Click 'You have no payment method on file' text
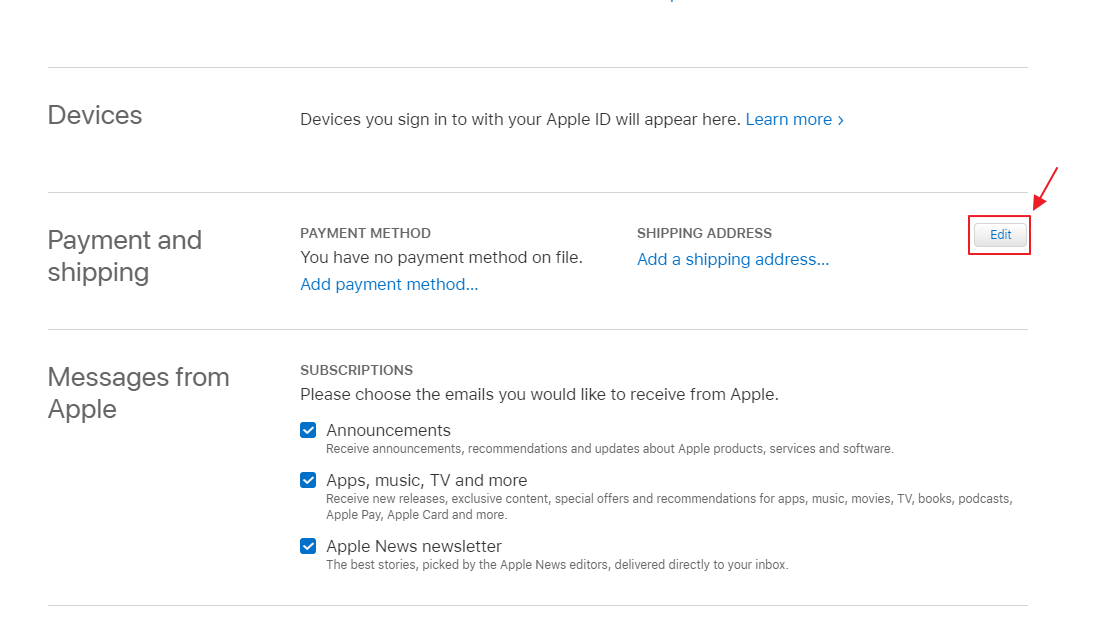This screenshot has width=1112, height=625. (x=441, y=258)
